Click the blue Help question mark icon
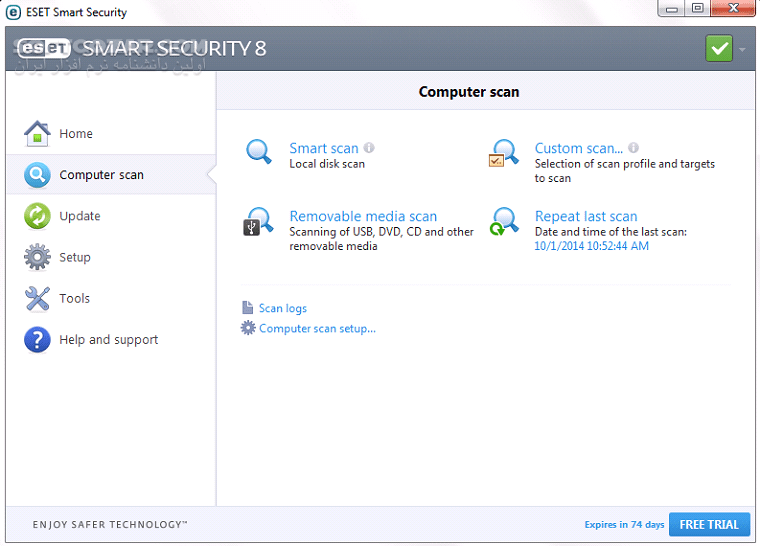 click(37, 339)
